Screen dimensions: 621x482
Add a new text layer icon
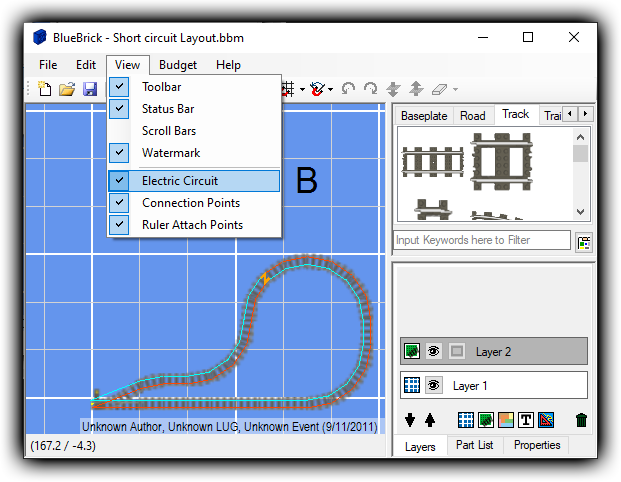[526, 420]
